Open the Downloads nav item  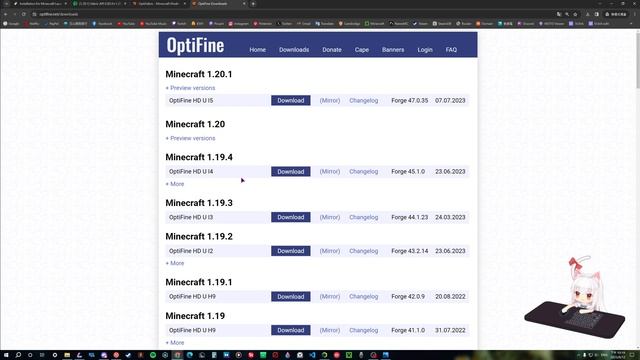294,50
